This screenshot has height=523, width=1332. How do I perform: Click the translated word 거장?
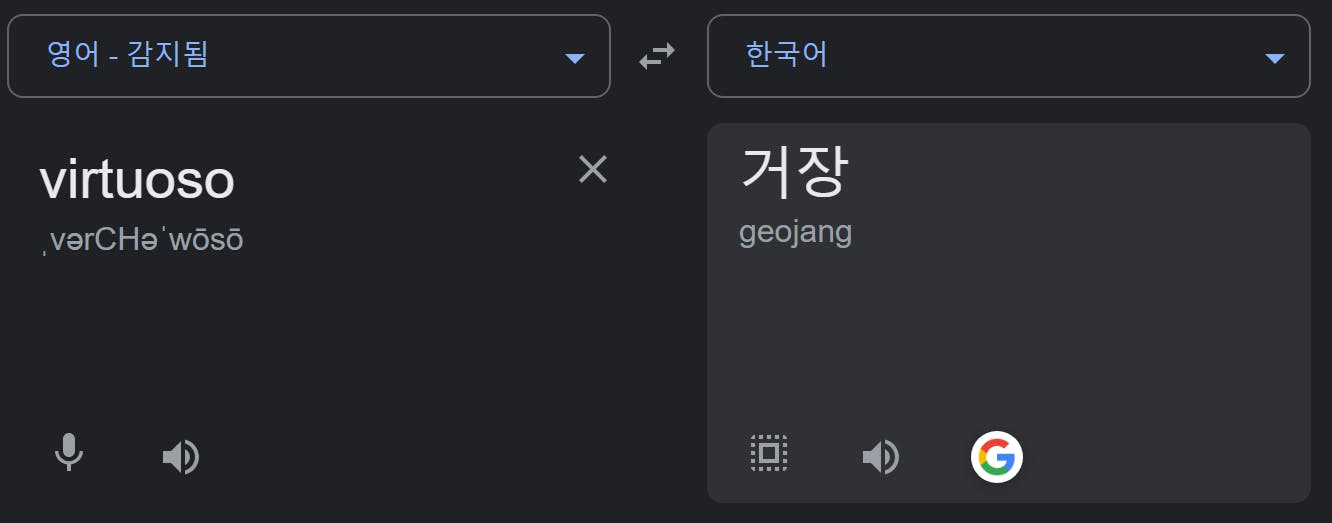(794, 171)
